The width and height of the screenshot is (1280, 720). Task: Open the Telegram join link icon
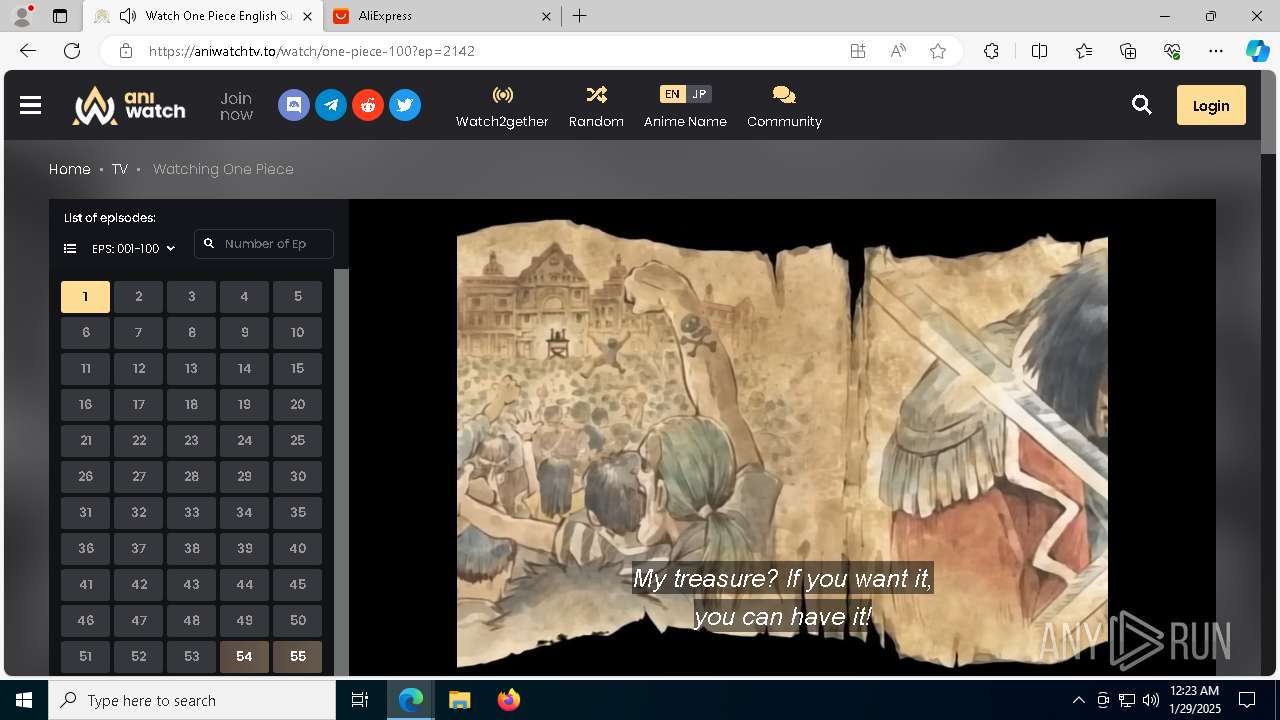[331, 105]
